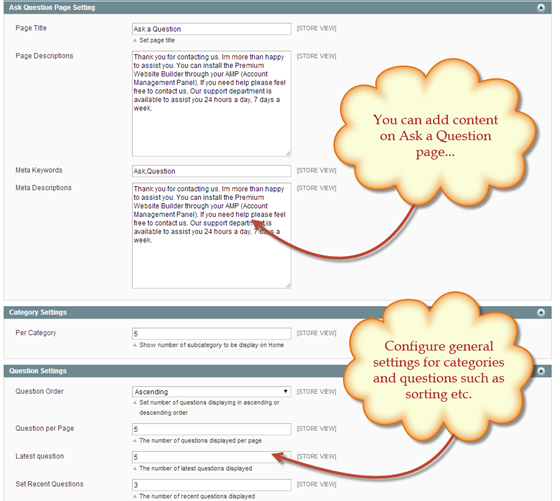Click the STORE VIEW tag beside Question Order

point(316,392)
